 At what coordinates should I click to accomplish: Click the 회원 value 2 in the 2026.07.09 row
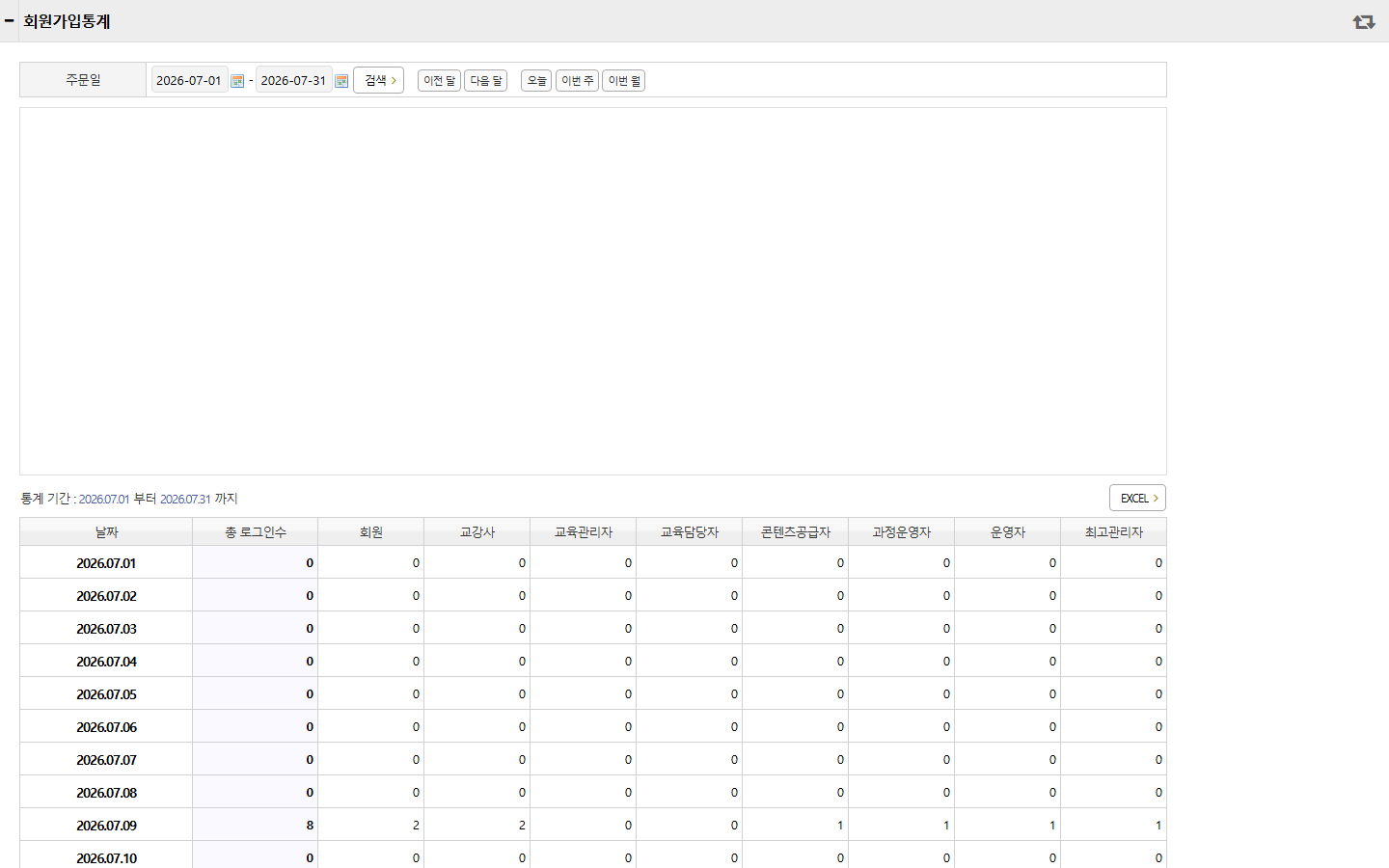[416, 826]
